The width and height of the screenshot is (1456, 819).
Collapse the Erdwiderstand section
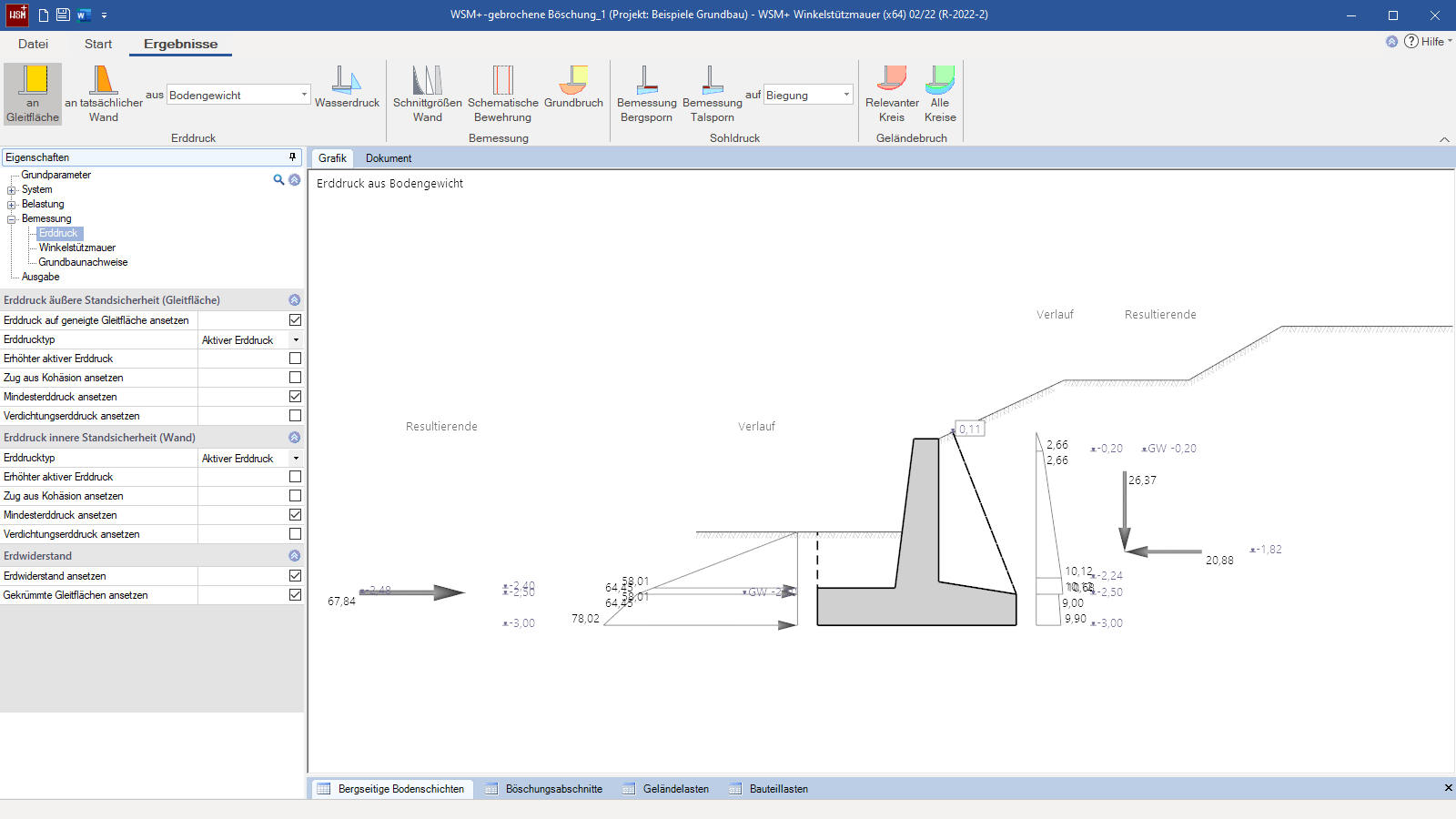294,556
